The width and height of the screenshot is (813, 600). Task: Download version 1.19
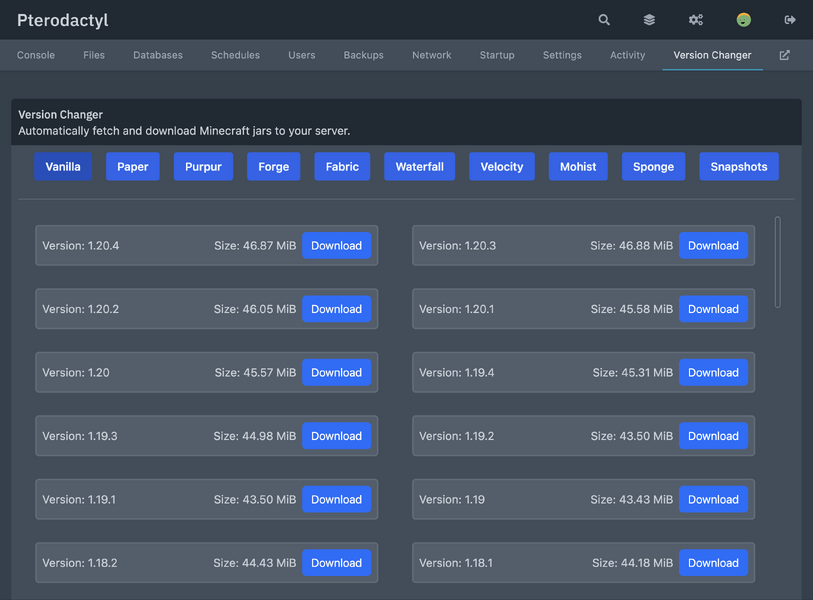tap(713, 499)
